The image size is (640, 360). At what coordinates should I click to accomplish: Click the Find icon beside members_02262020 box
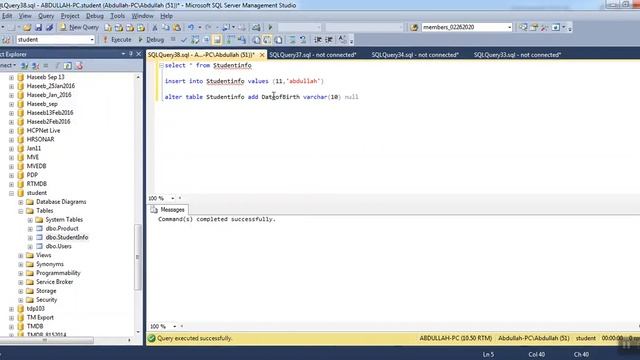tap(414, 27)
